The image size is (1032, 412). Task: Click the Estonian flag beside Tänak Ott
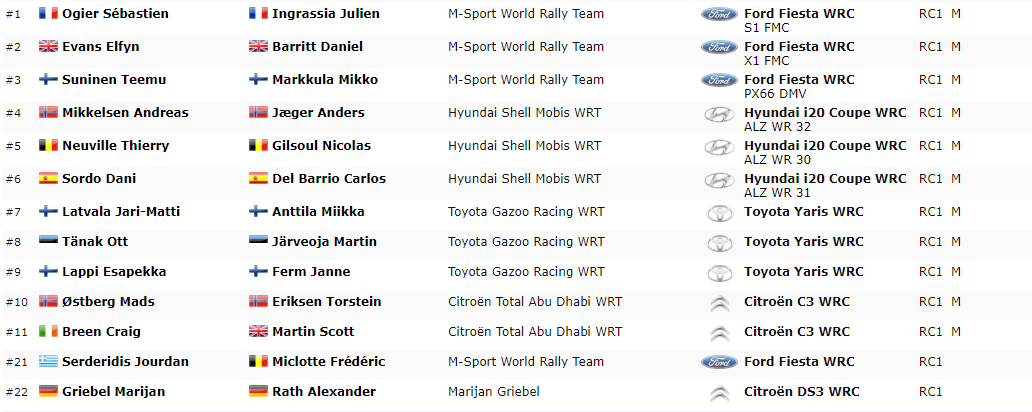[48, 241]
